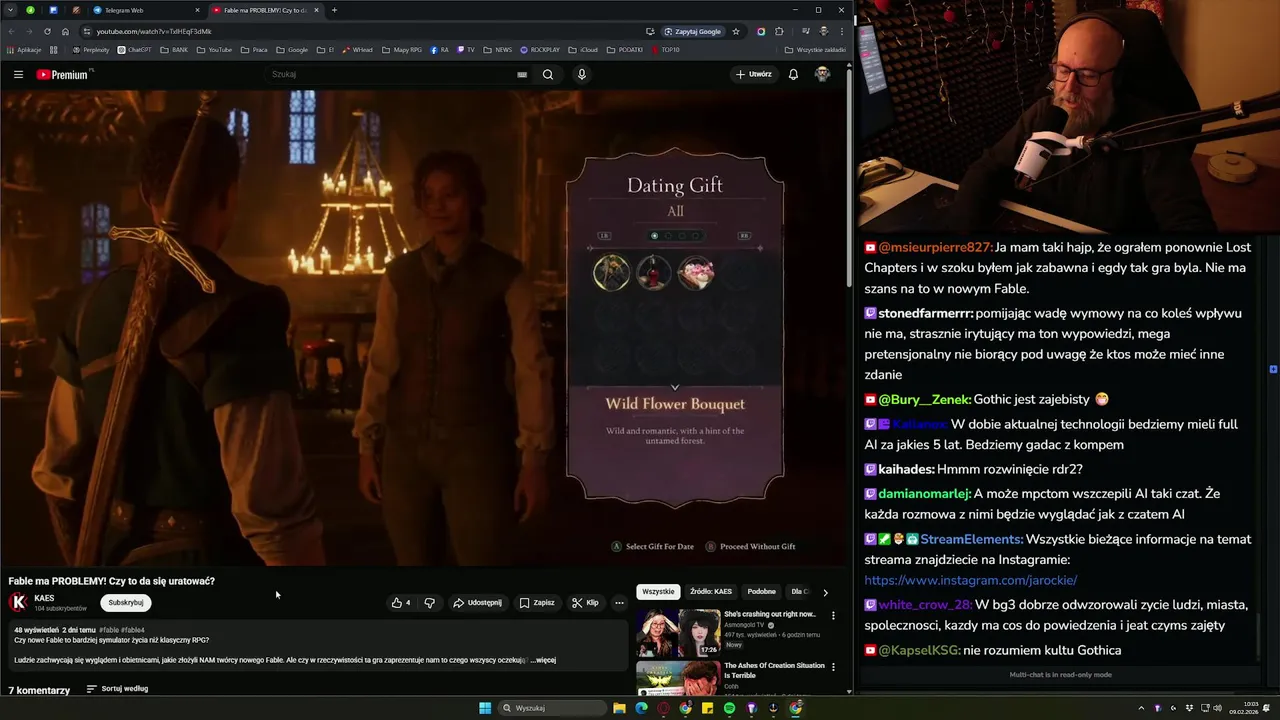1280x720 pixels.
Task: Click the Chrome address bar URL
Action: [x=154, y=31]
